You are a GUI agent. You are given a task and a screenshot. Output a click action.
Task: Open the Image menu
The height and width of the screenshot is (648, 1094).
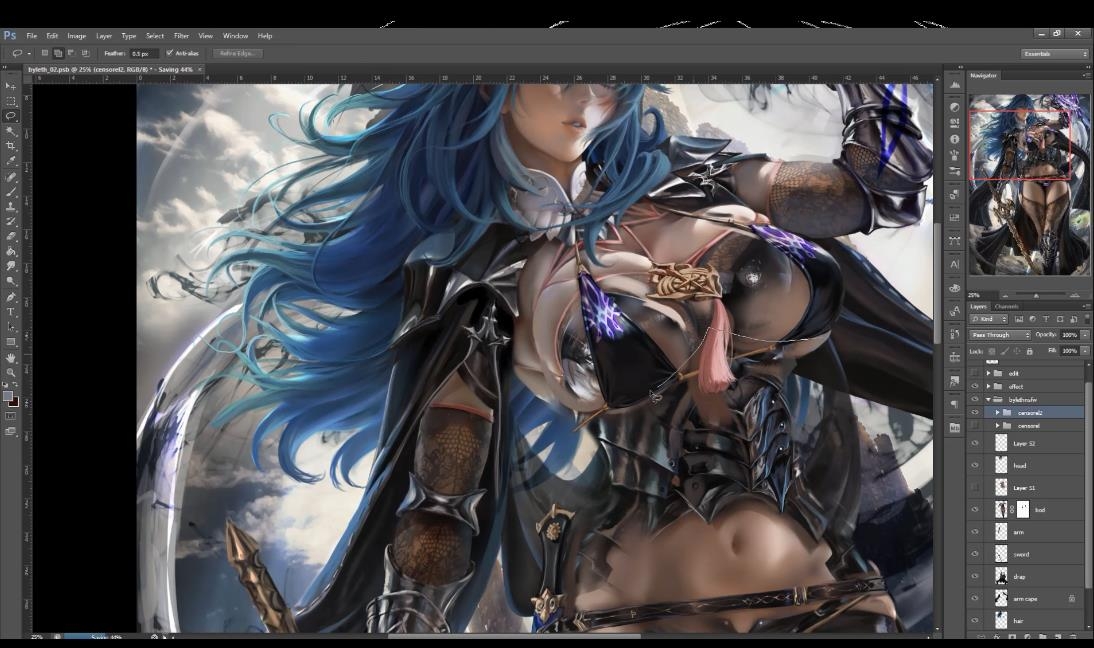click(x=77, y=36)
